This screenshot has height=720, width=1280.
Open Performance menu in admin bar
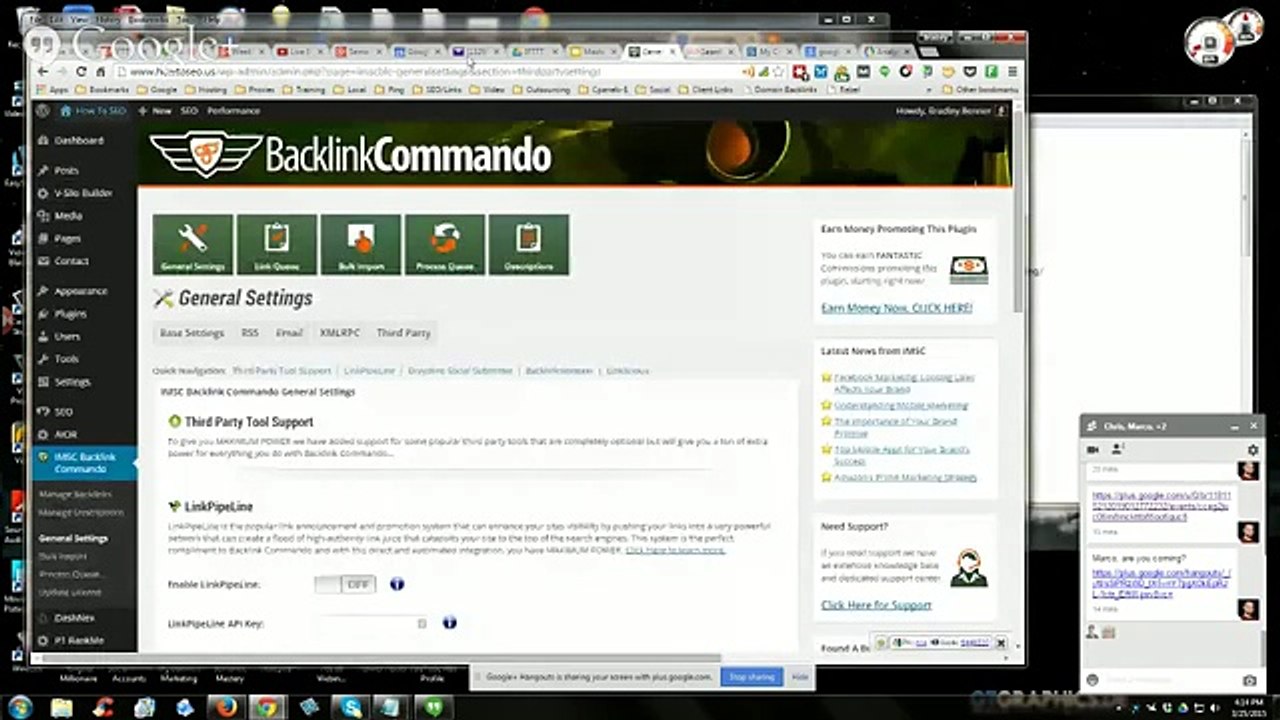[234, 111]
